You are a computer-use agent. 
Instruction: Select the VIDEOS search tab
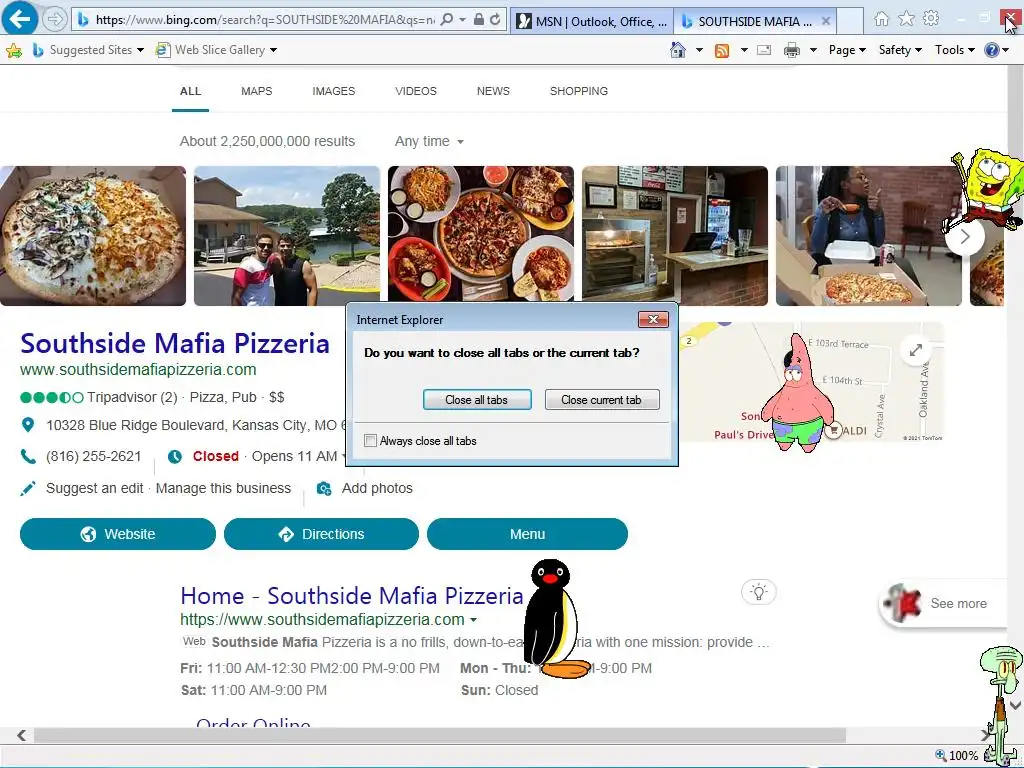click(x=416, y=91)
